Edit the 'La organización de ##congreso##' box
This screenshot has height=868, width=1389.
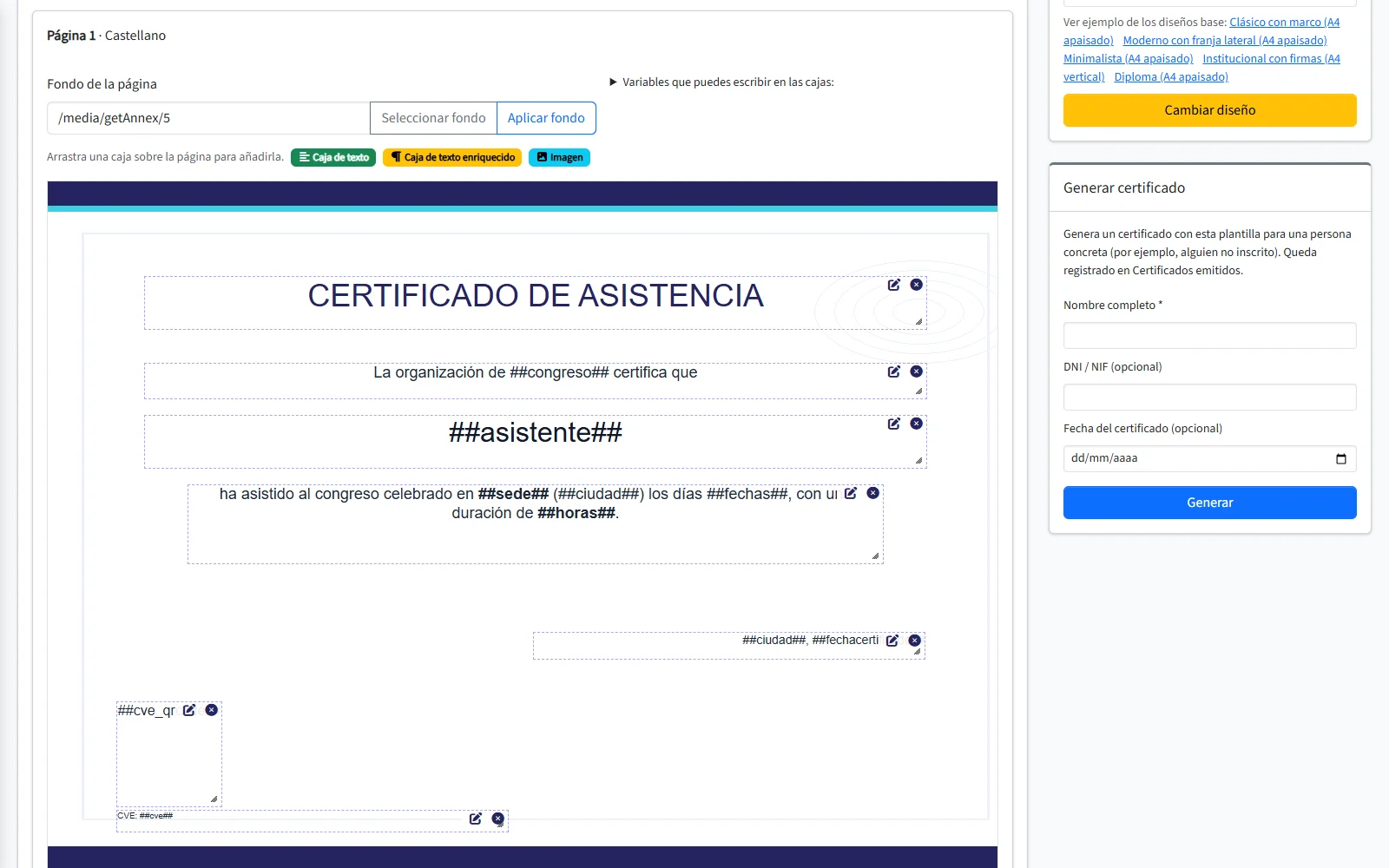(x=893, y=372)
